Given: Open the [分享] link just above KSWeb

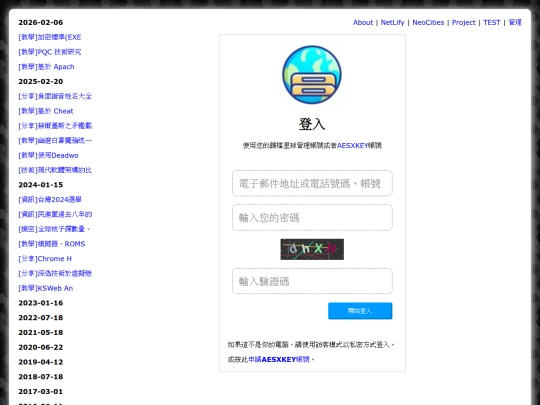Looking at the screenshot, I should click(x=55, y=273).
